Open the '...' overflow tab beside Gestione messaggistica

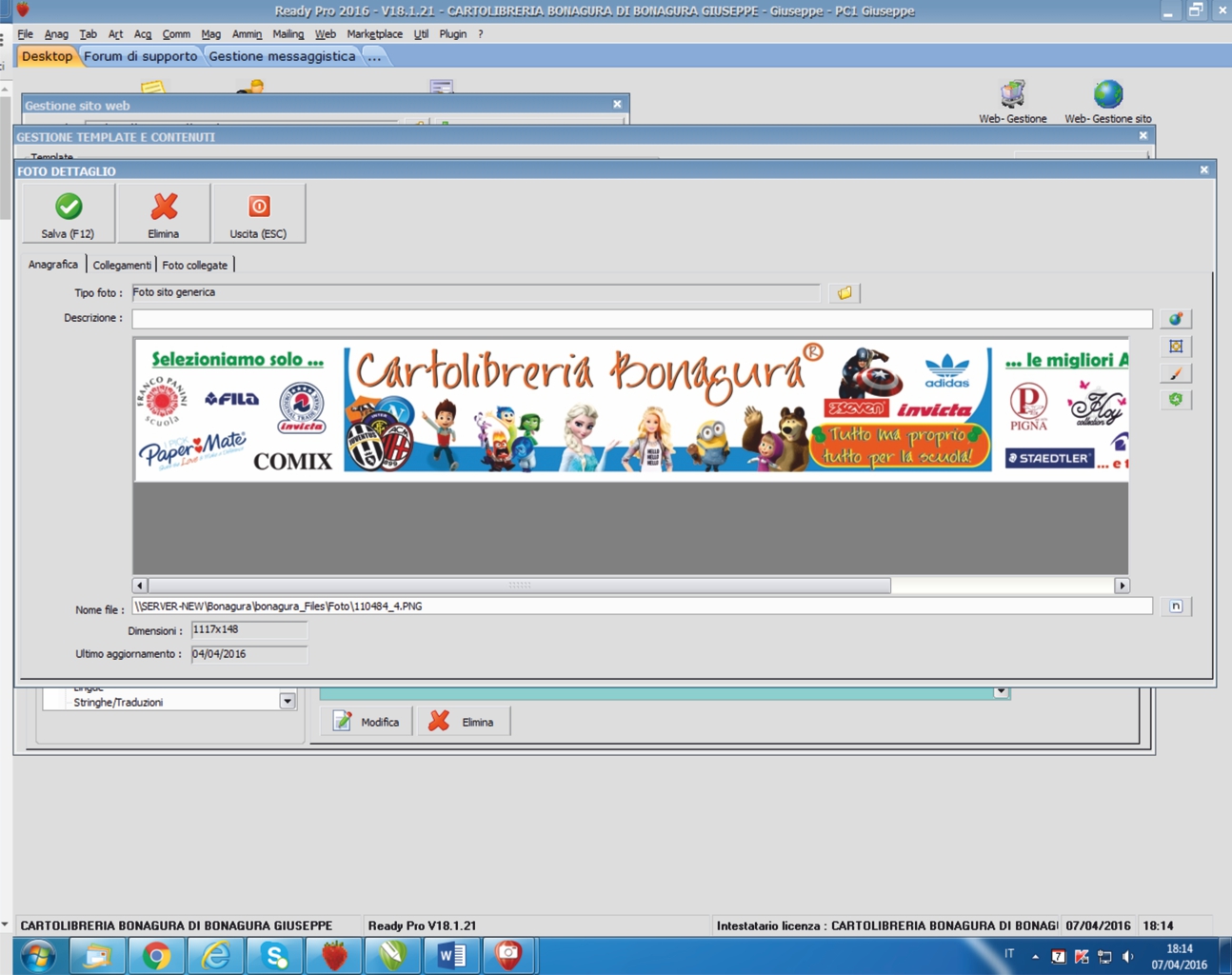(374, 56)
